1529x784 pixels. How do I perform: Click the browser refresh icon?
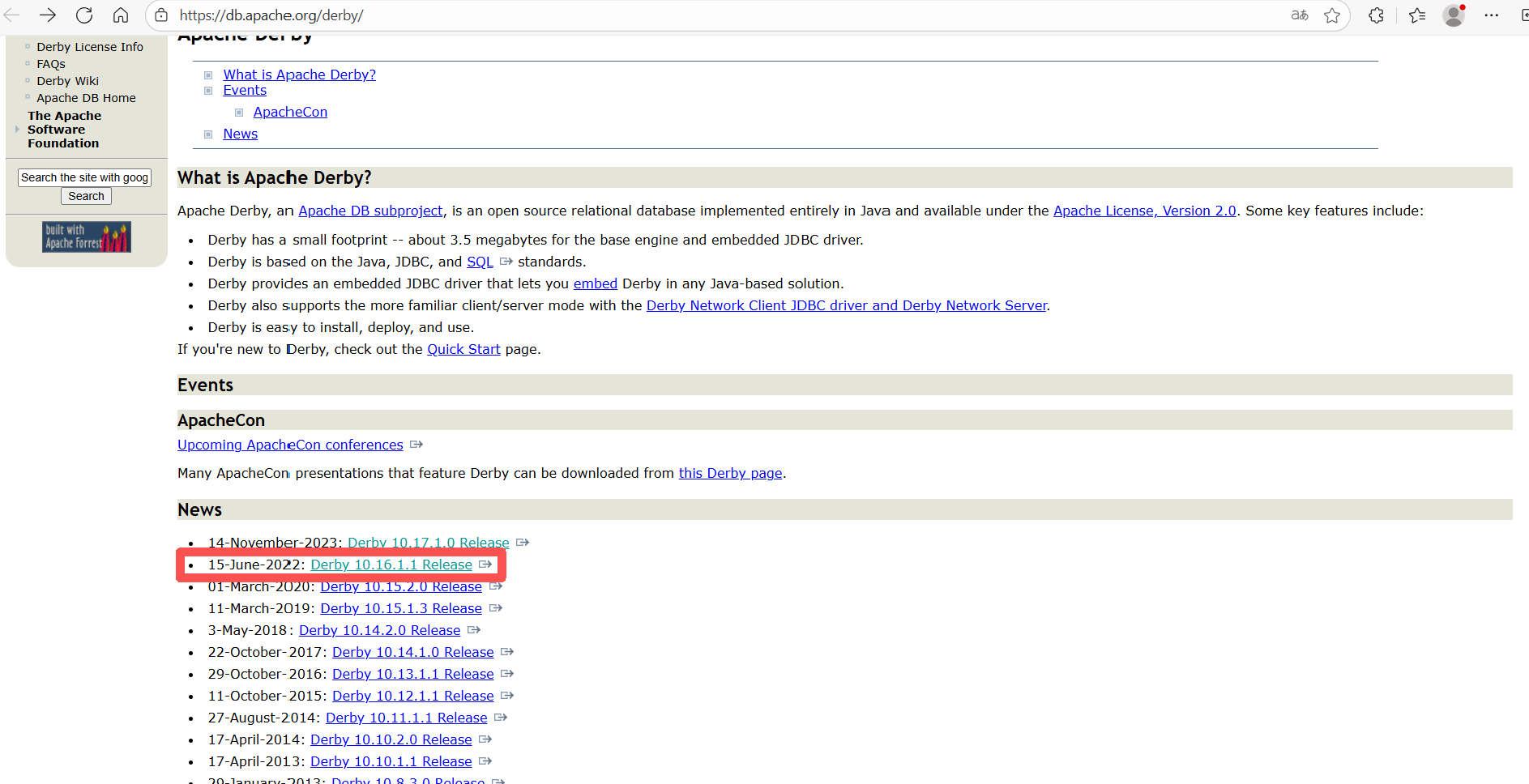84,15
